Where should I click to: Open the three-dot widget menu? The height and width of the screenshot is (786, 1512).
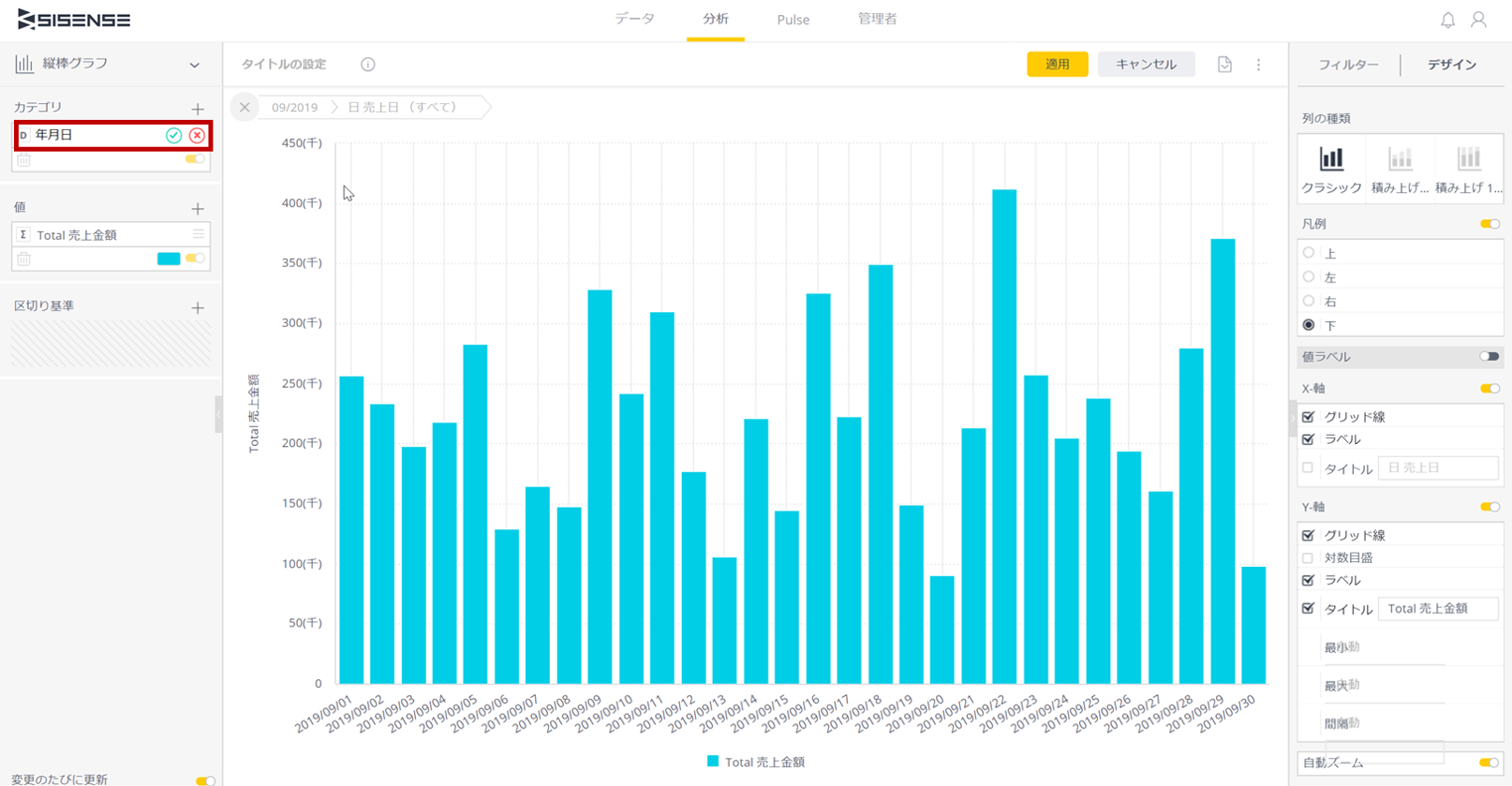(1258, 65)
